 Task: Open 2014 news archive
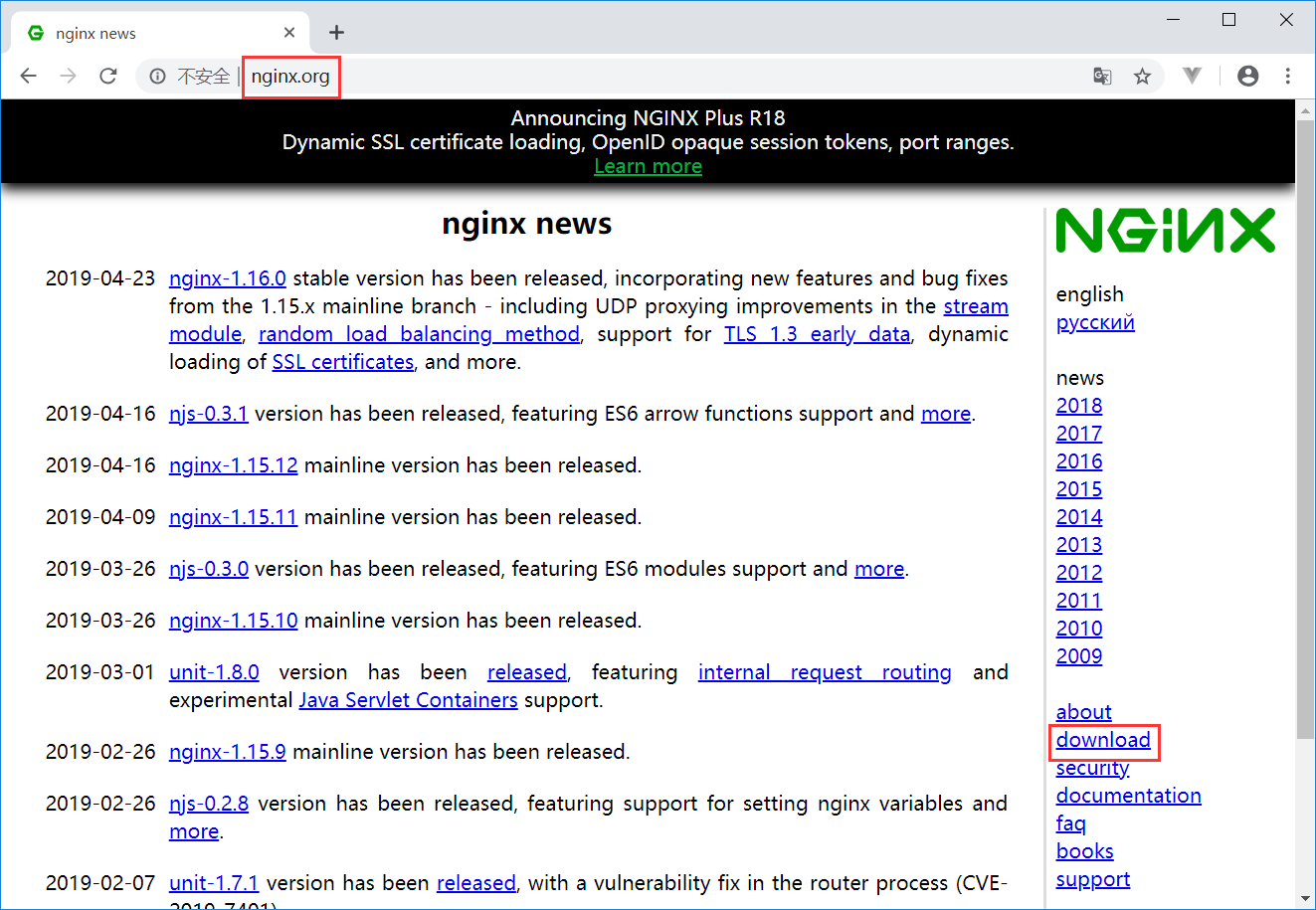pyautogui.click(x=1079, y=517)
